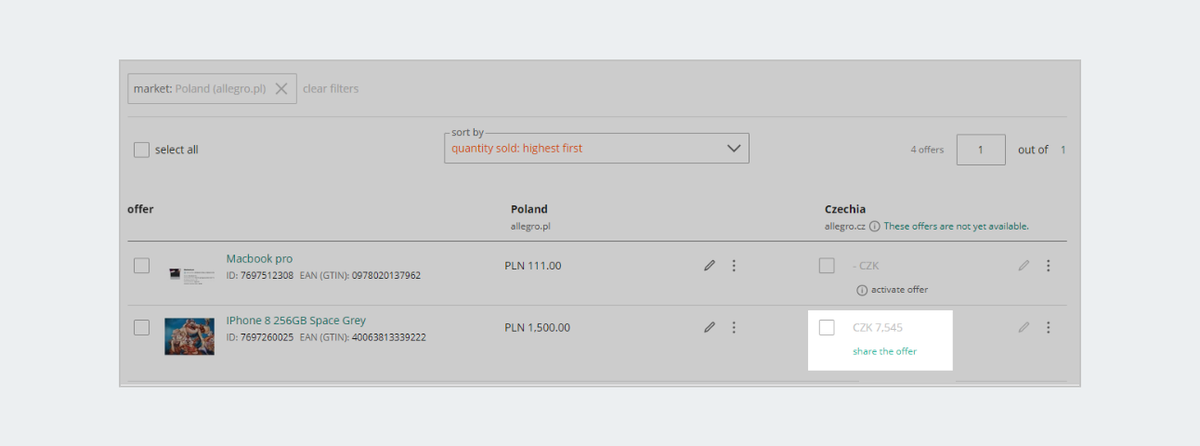Click the page number input field
Image resolution: width=1200 pixels, height=446 pixels.
pyautogui.click(x=981, y=149)
